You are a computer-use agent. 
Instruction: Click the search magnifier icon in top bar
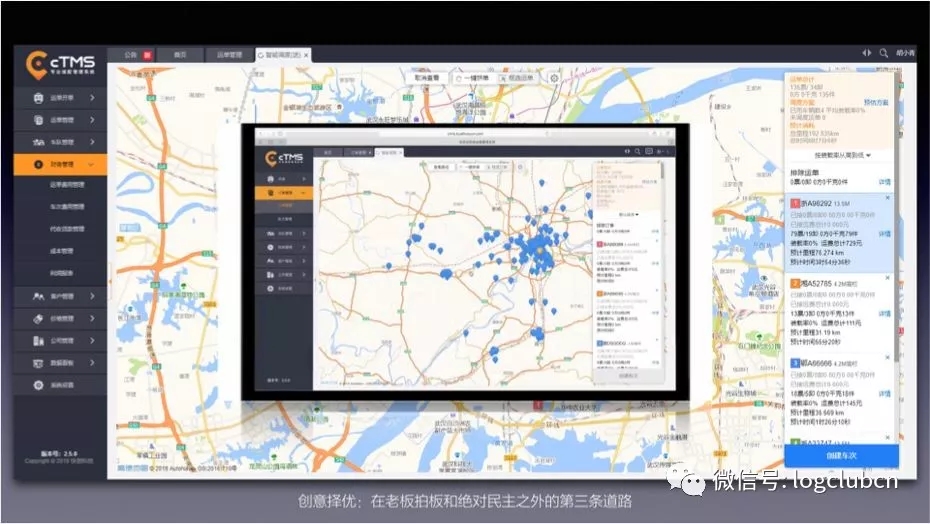(x=884, y=53)
